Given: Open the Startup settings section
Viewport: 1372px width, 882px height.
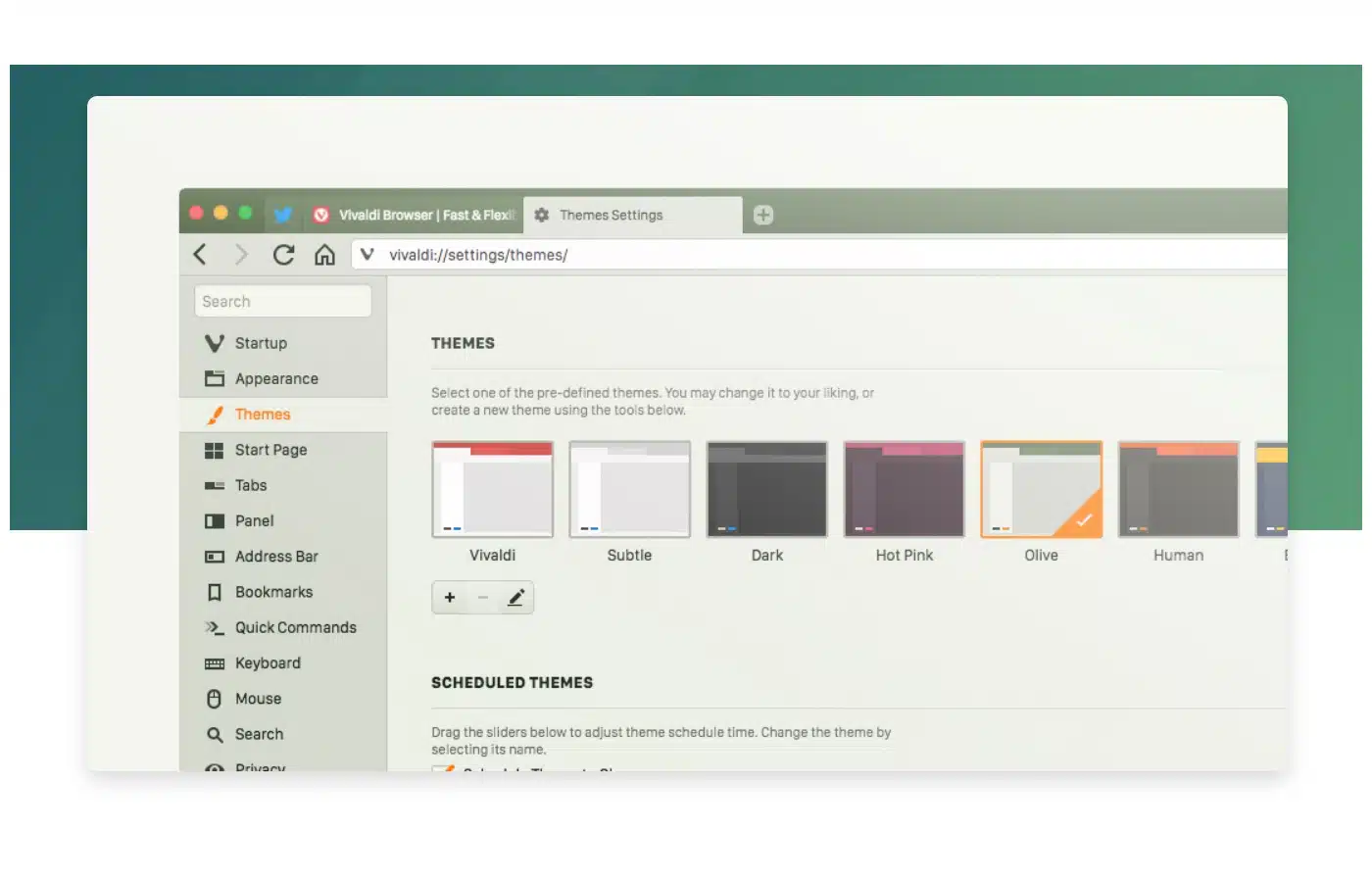Looking at the screenshot, I should click(283, 343).
